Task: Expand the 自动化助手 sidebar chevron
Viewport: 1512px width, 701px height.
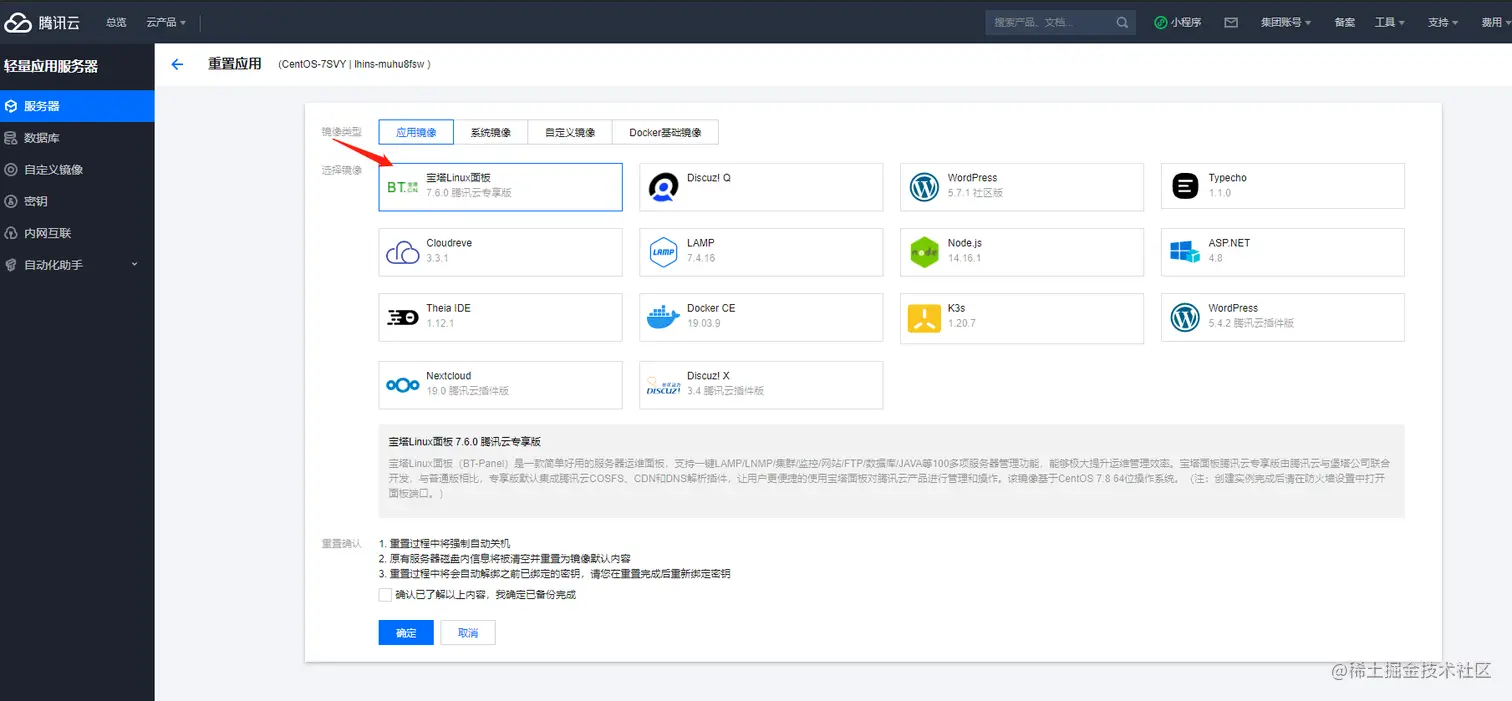Action: click(x=135, y=265)
